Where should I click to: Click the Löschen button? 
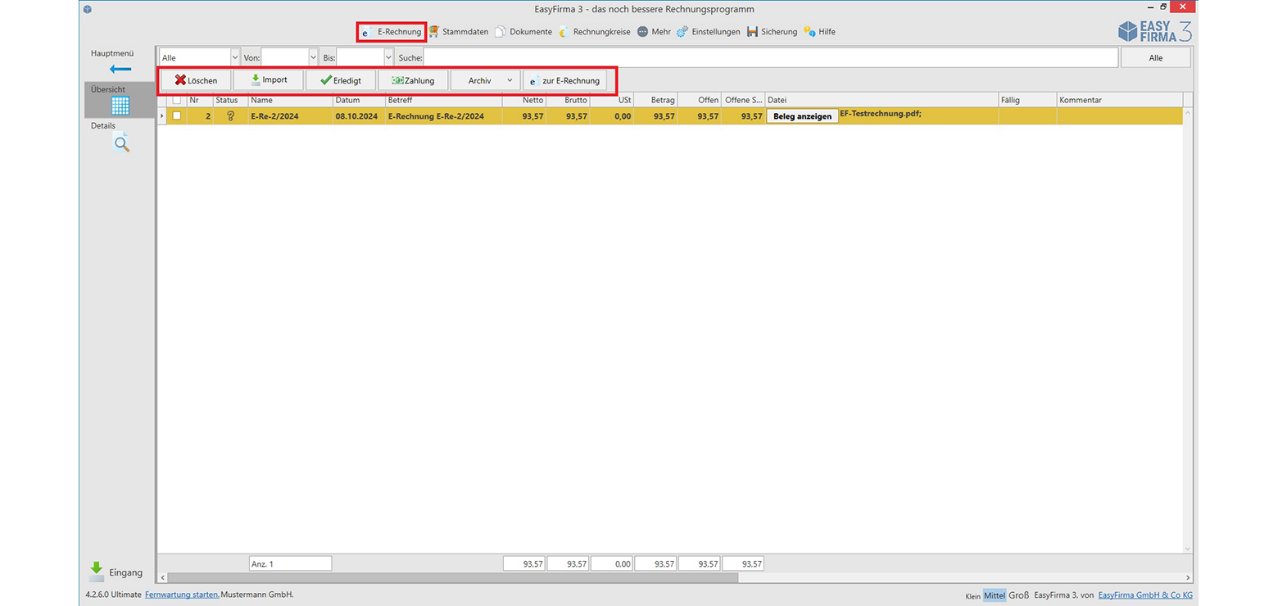coord(196,80)
